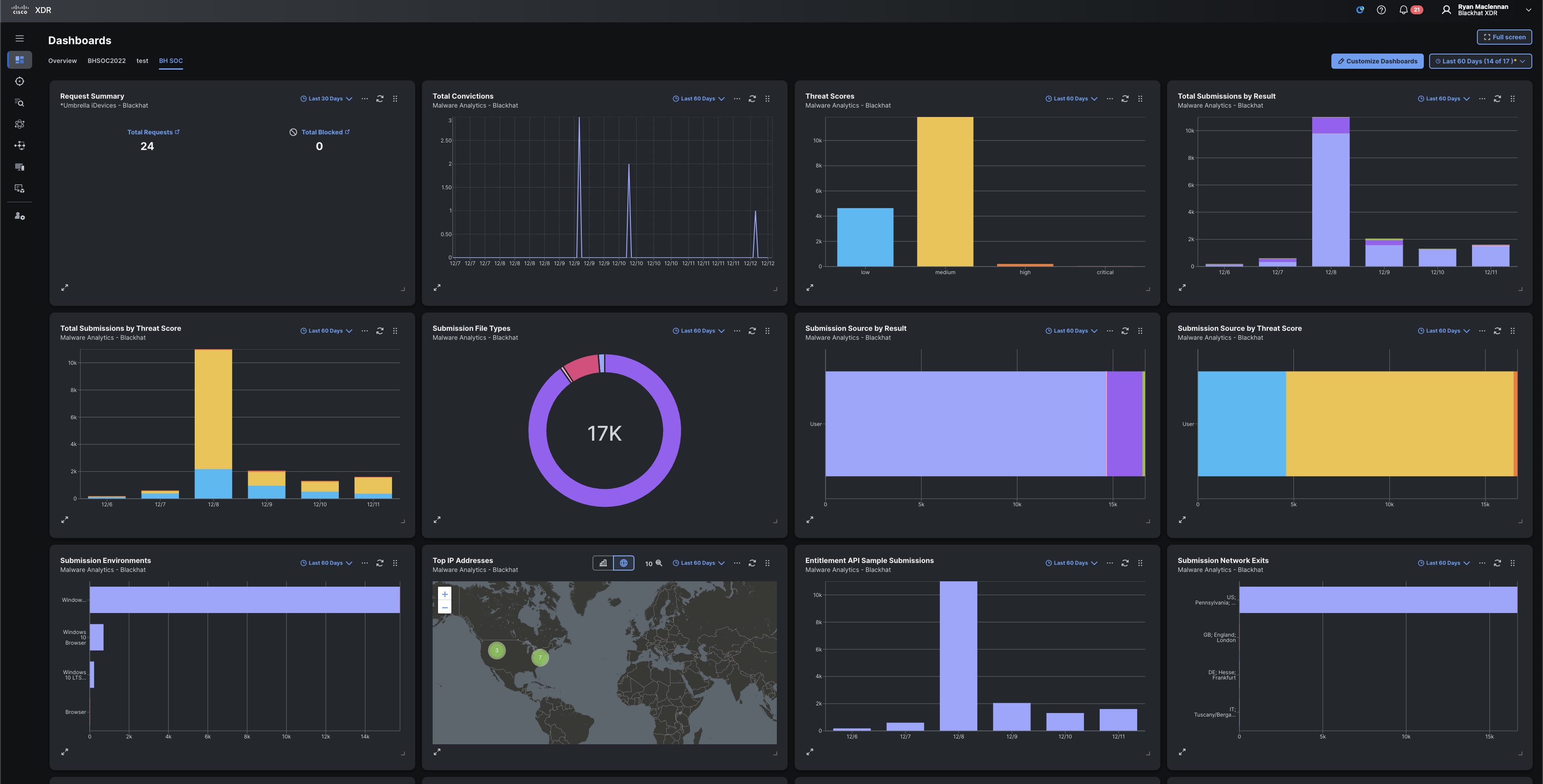Open the Overview dashboard tab
Screen dimensions: 1543x784
coord(63,60)
